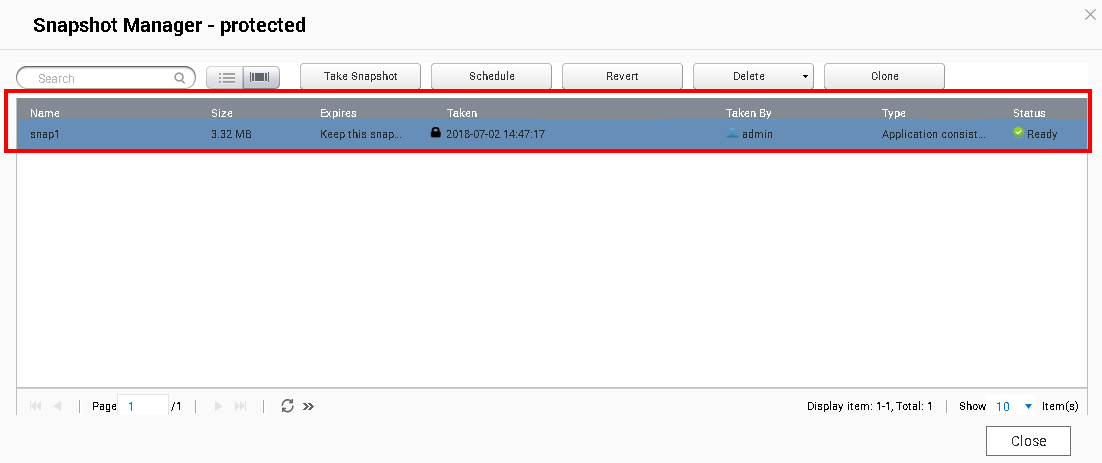Sort by the Name column header
The width and height of the screenshot is (1102, 463).
pos(45,113)
